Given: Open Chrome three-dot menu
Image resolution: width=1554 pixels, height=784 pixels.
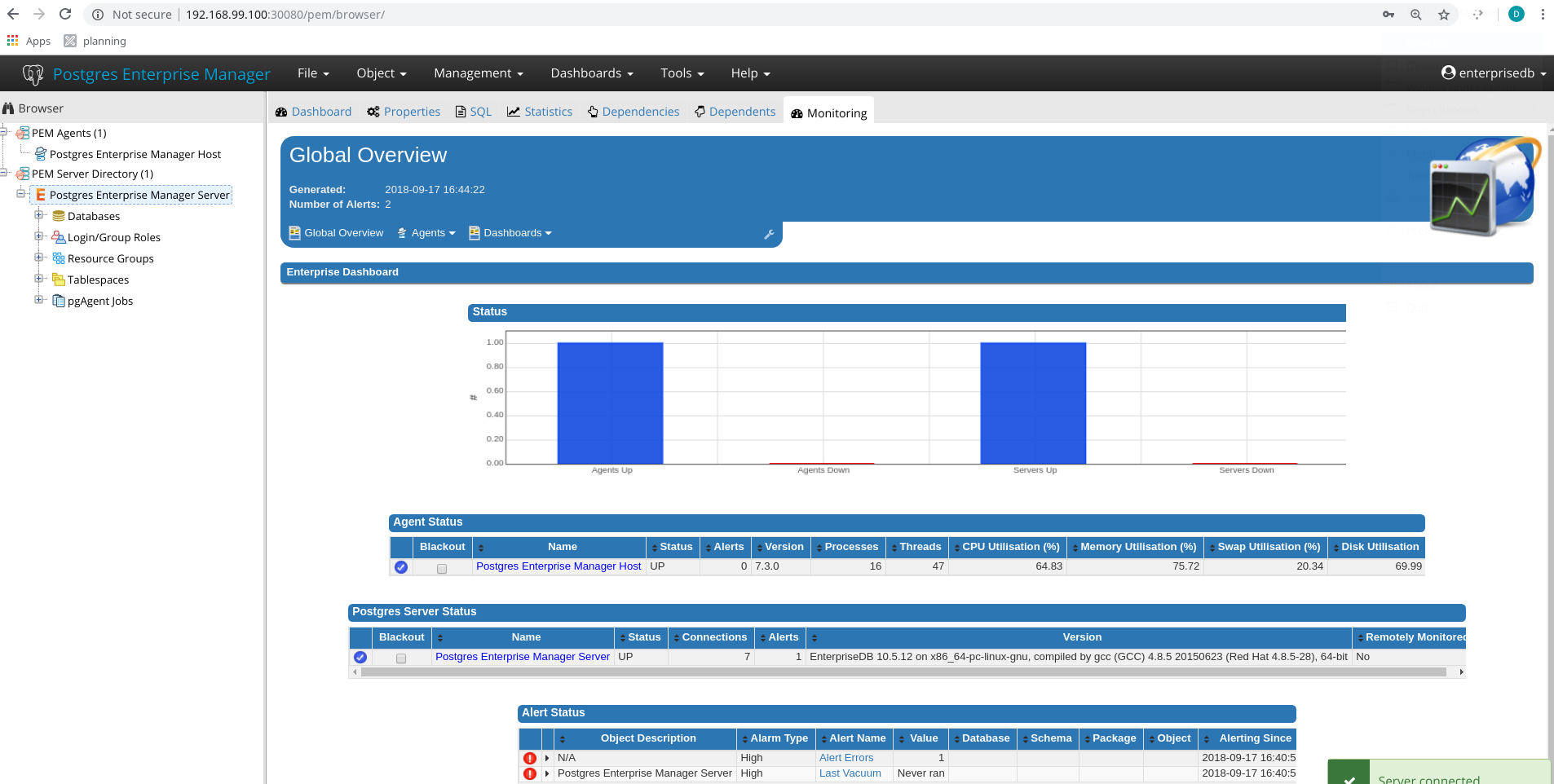Looking at the screenshot, I should (1543, 15).
